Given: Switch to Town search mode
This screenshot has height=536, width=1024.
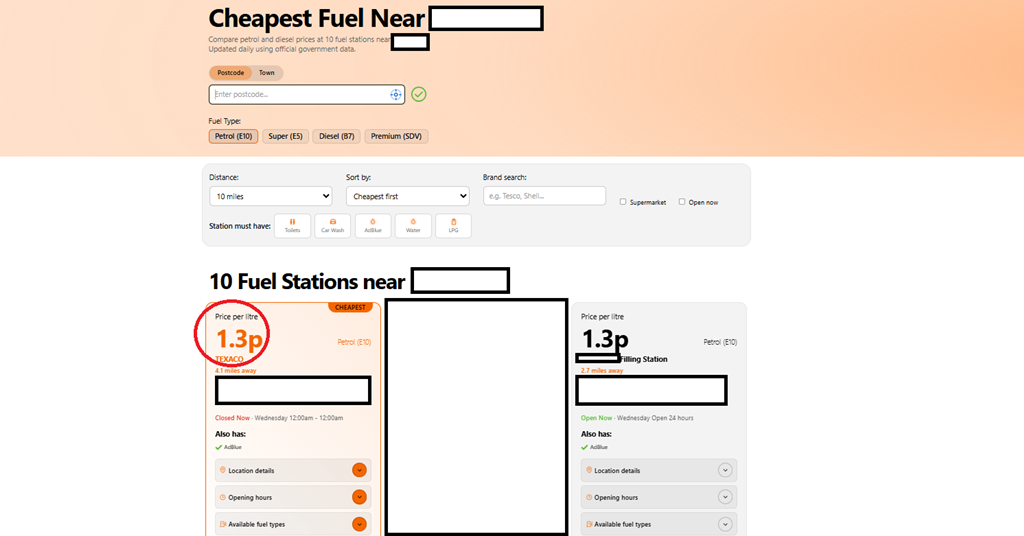Looking at the screenshot, I should (x=266, y=73).
